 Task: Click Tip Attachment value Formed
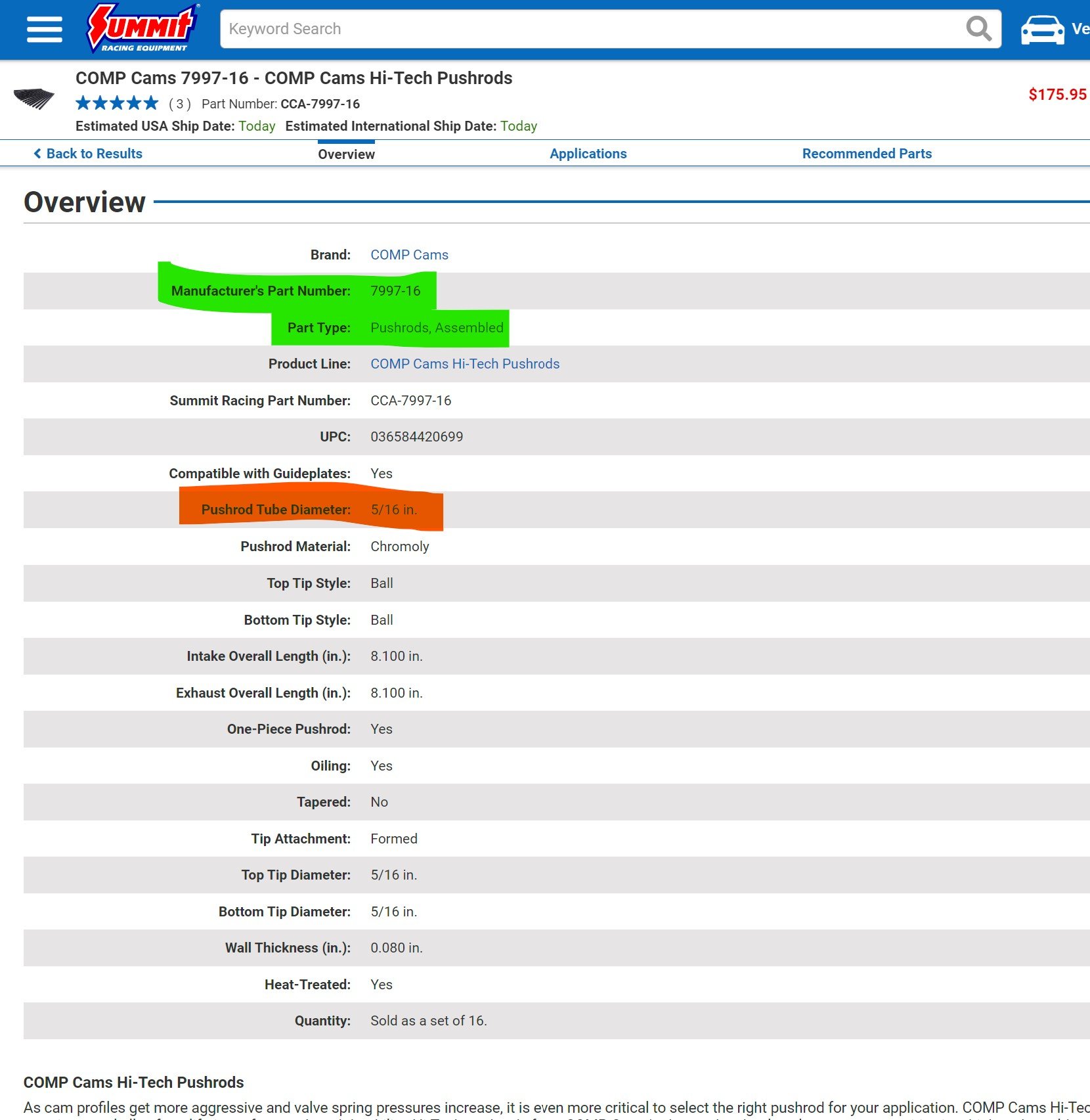(393, 839)
